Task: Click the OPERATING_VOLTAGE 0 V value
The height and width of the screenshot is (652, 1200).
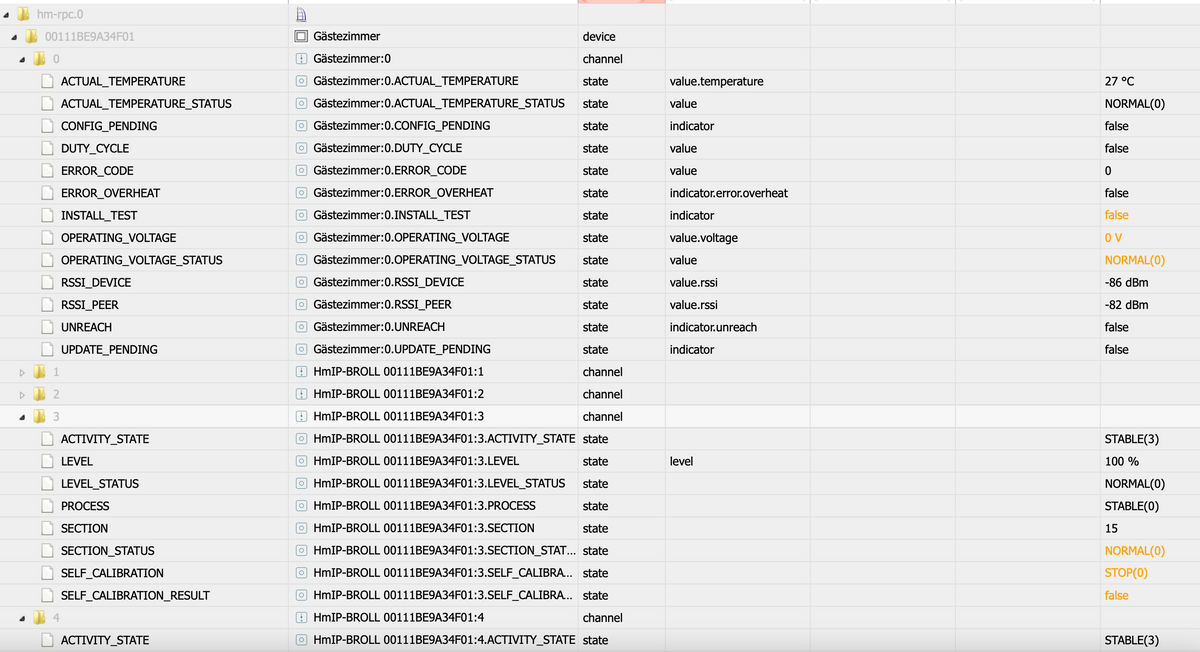Action: tap(1114, 238)
